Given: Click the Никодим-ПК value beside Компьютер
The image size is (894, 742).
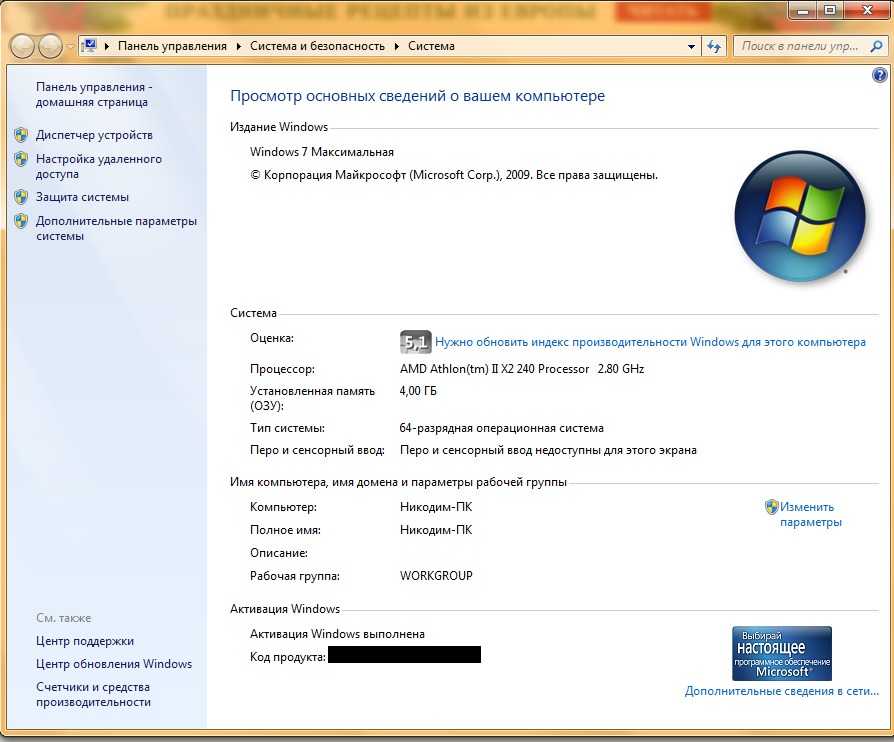Looking at the screenshot, I should click(436, 507).
